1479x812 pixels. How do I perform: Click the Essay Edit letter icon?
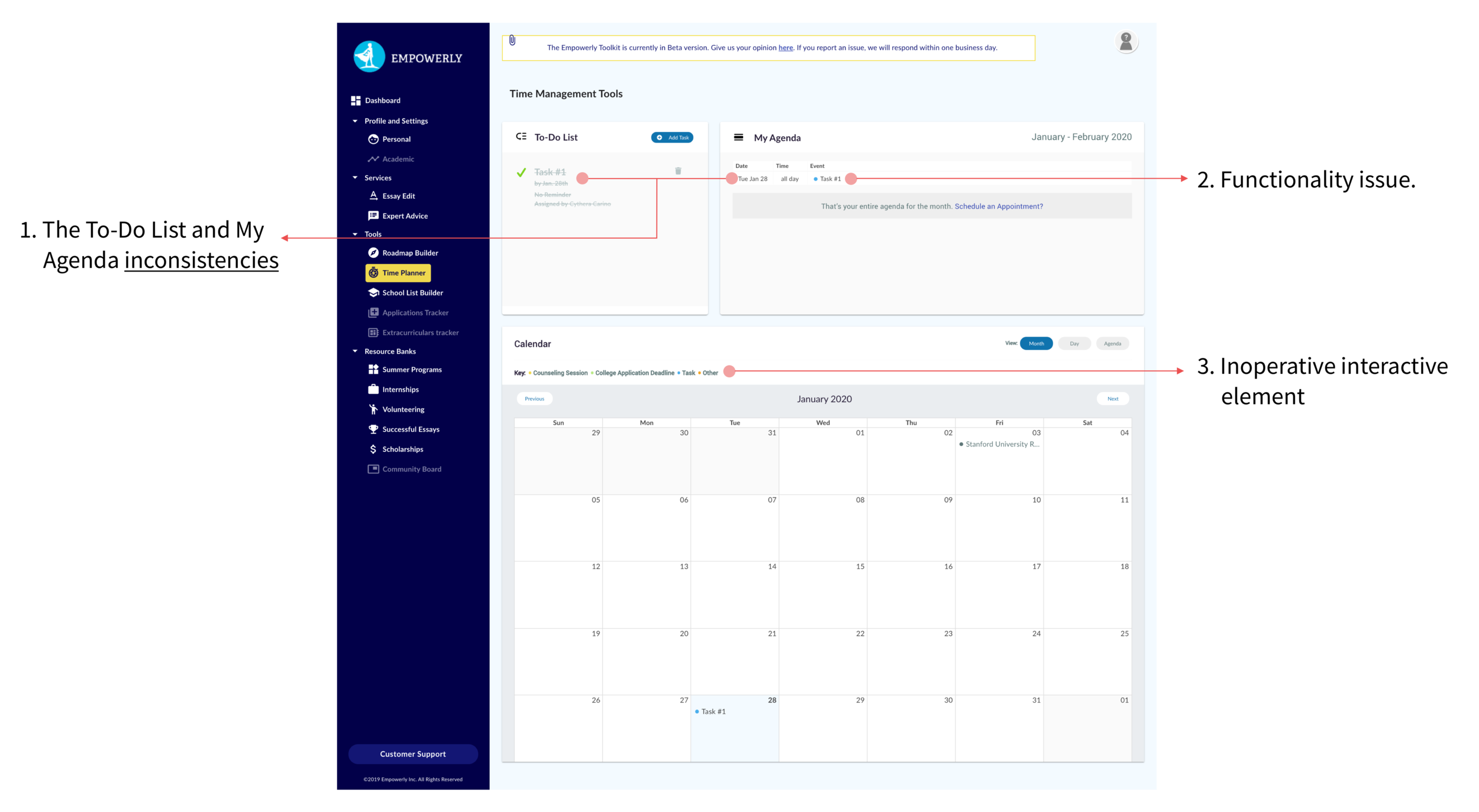[373, 196]
